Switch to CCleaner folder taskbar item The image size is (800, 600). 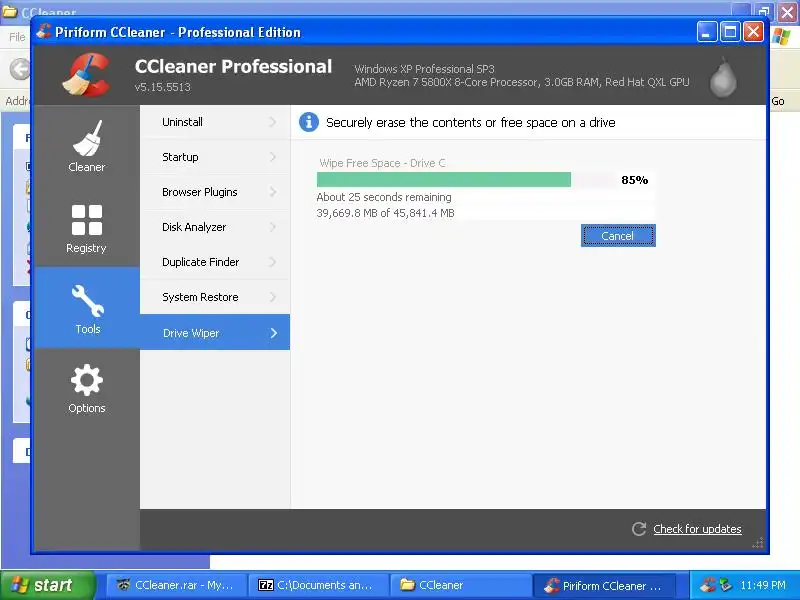point(460,585)
